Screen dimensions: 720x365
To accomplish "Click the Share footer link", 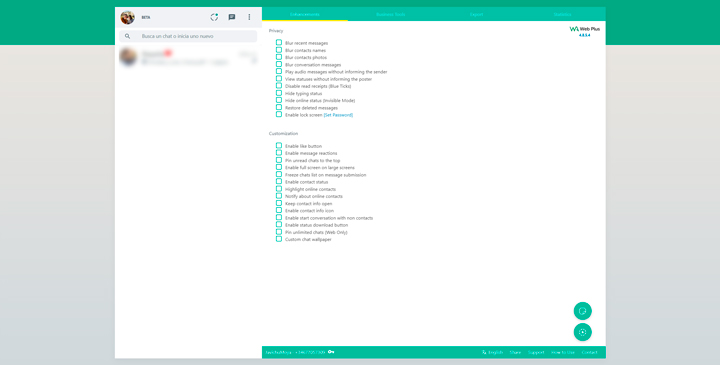I will [x=515, y=353].
